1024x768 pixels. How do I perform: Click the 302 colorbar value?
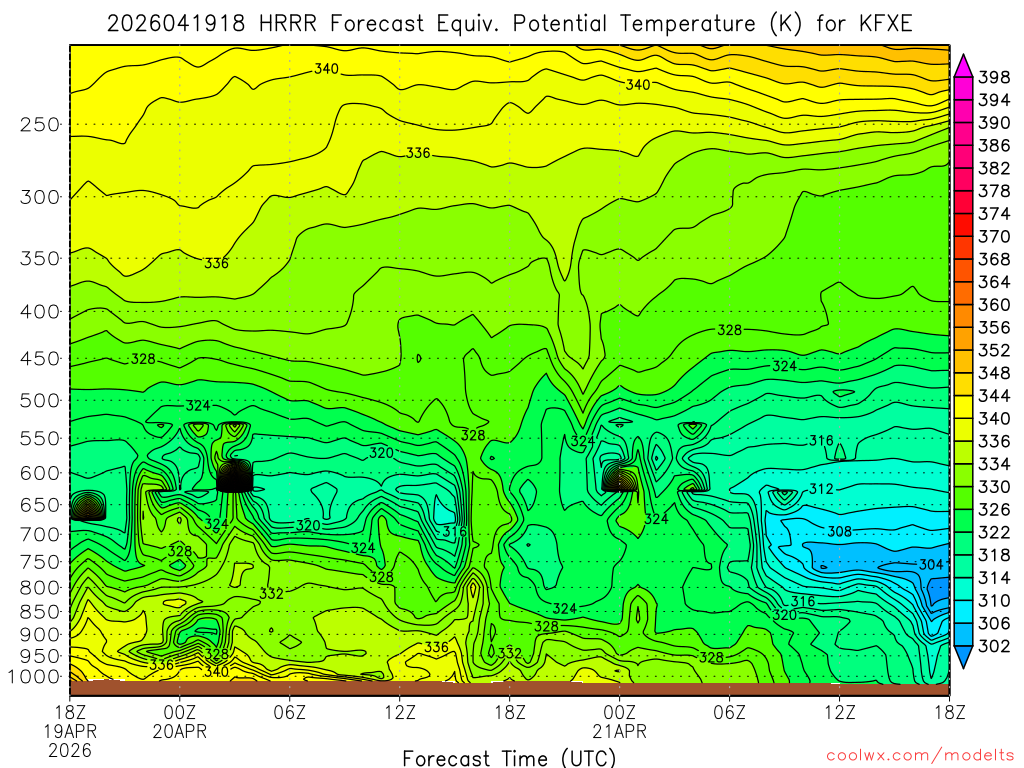994,646
